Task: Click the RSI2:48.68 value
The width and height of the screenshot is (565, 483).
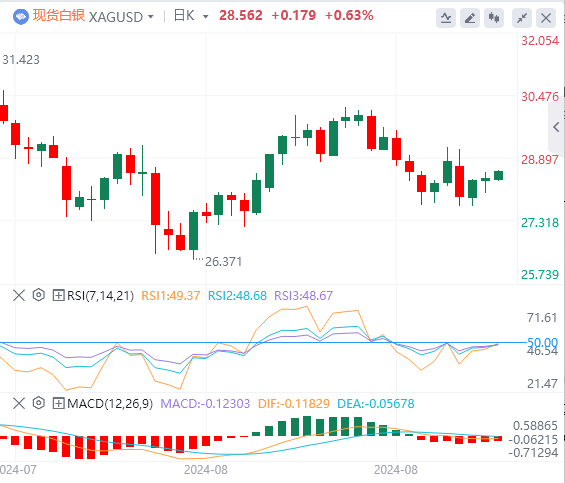Action: click(237, 296)
